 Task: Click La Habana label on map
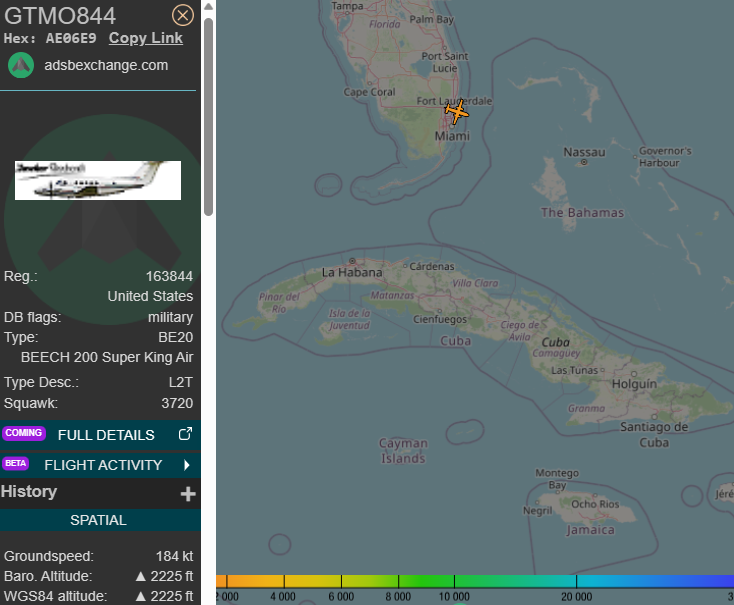click(x=352, y=273)
